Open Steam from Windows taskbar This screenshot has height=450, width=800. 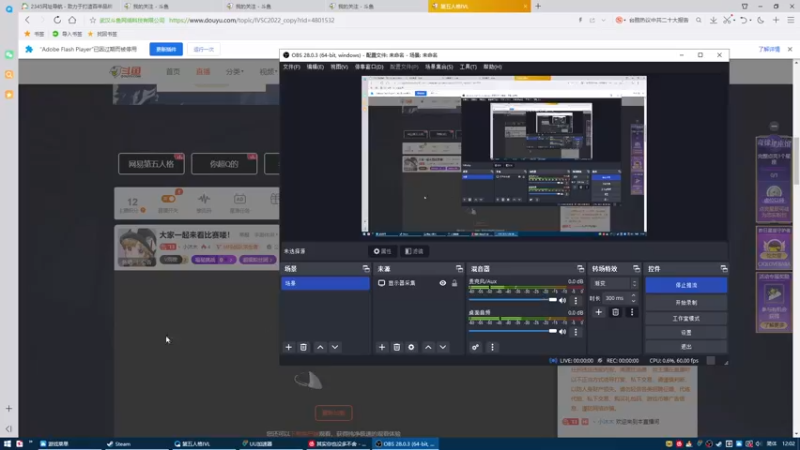[x=135, y=444]
